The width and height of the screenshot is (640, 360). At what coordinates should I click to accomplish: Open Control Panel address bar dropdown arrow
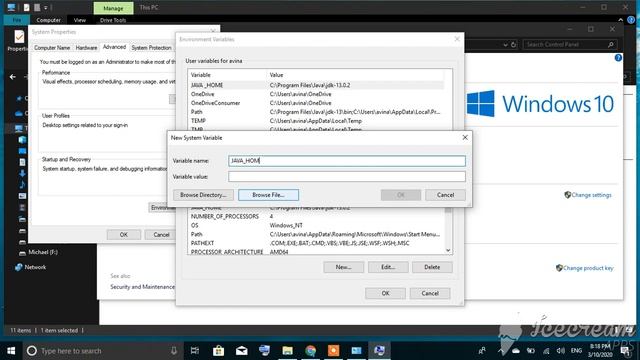[505, 44]
